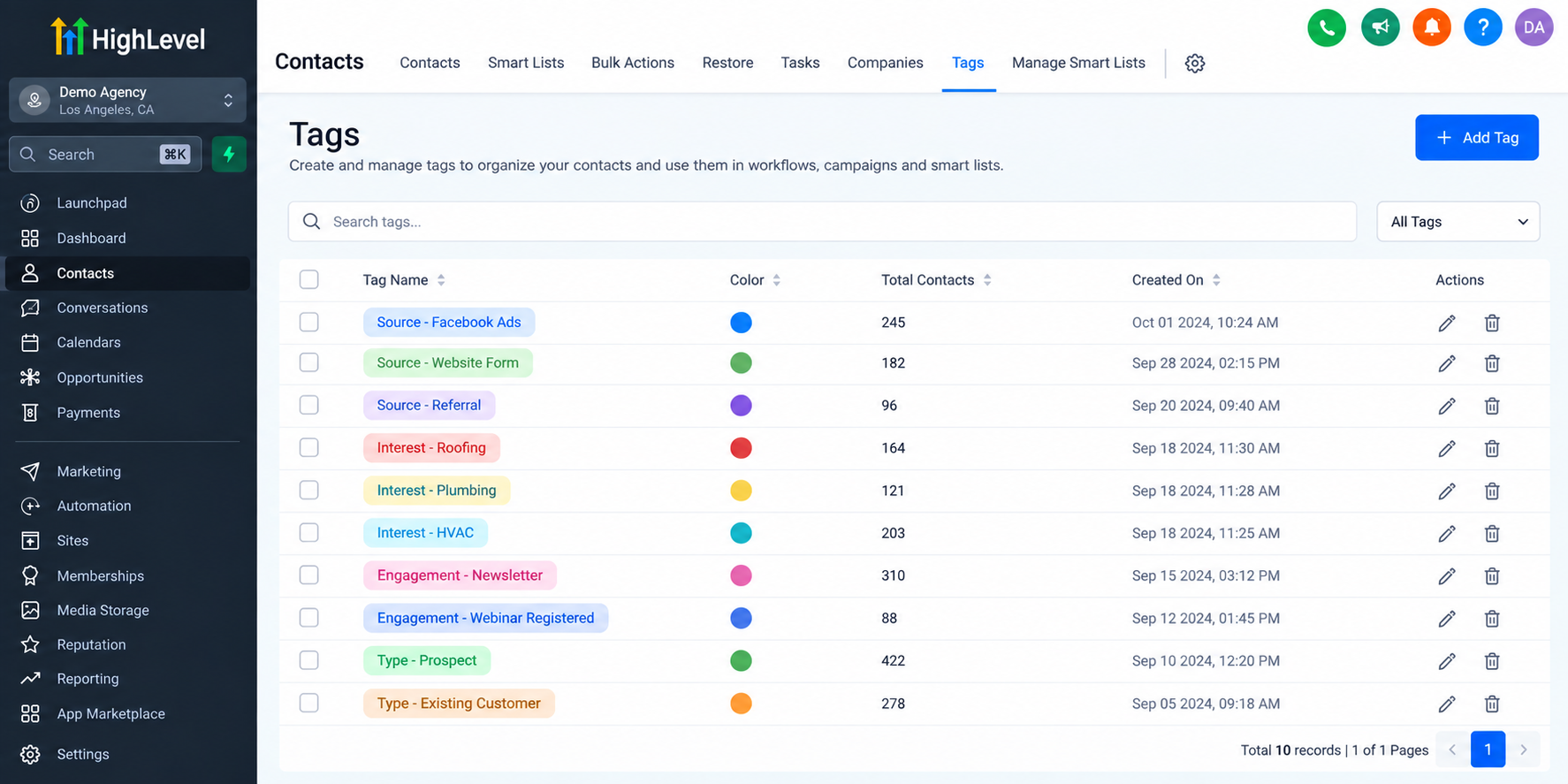Open the DA user avatar menu

pos(1534,27)
